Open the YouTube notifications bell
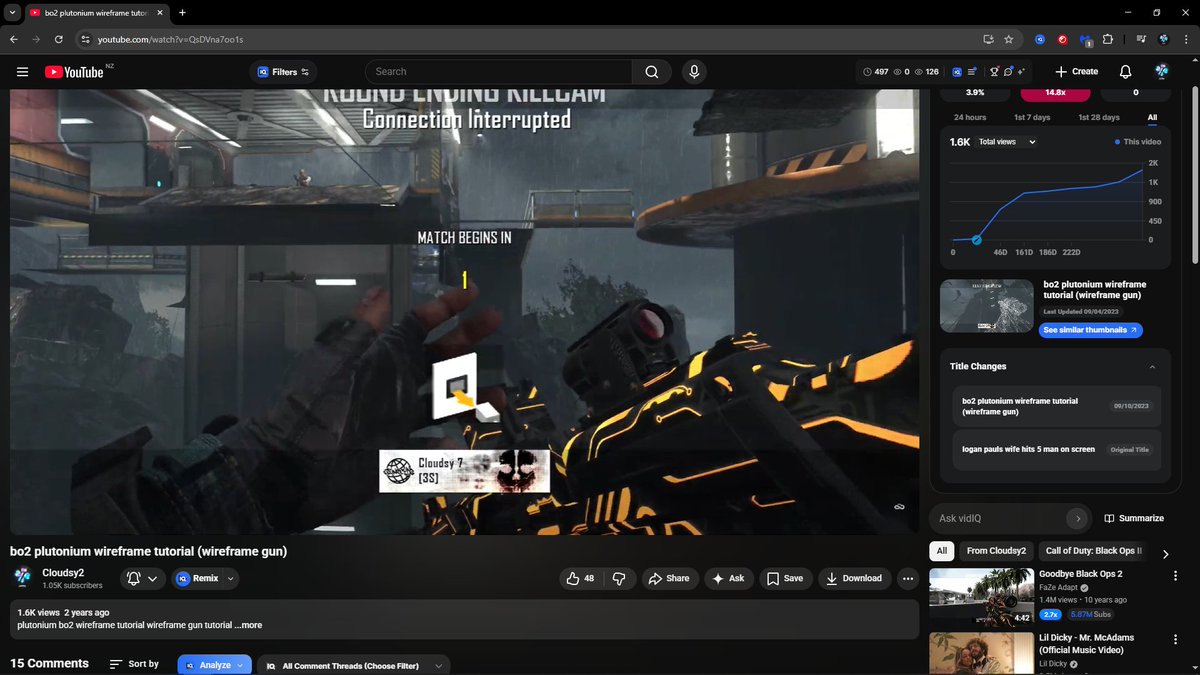This screenshot has width=1200, height=675. (x=1126, y=72)
